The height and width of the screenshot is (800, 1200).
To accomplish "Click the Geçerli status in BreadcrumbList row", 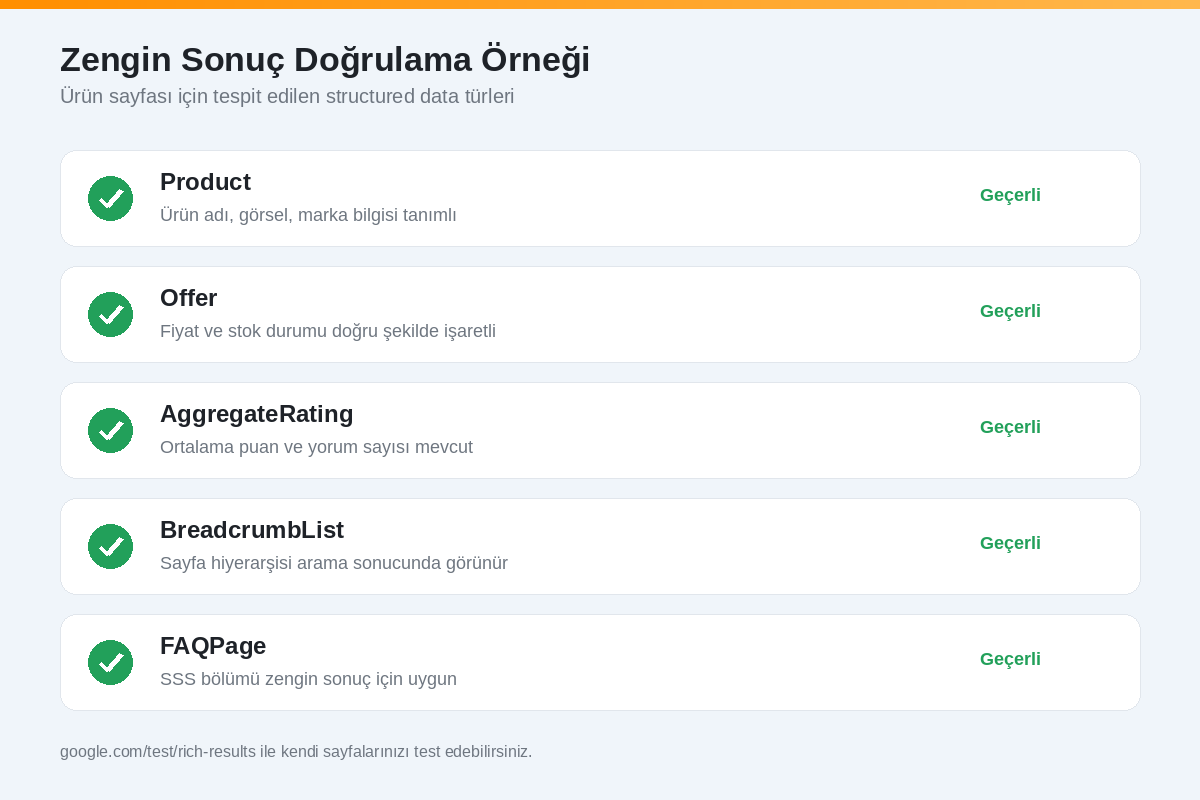I will coord(1010,543).
